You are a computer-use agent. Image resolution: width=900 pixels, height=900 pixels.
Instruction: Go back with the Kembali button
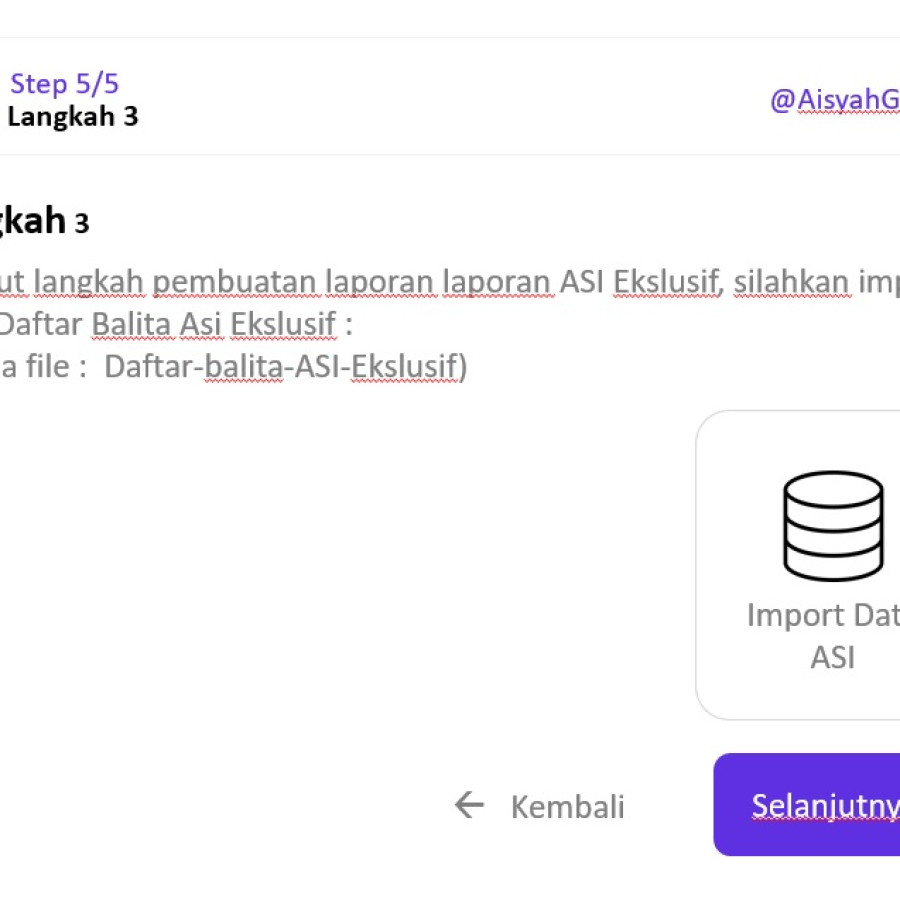click(x=539, y=806)
